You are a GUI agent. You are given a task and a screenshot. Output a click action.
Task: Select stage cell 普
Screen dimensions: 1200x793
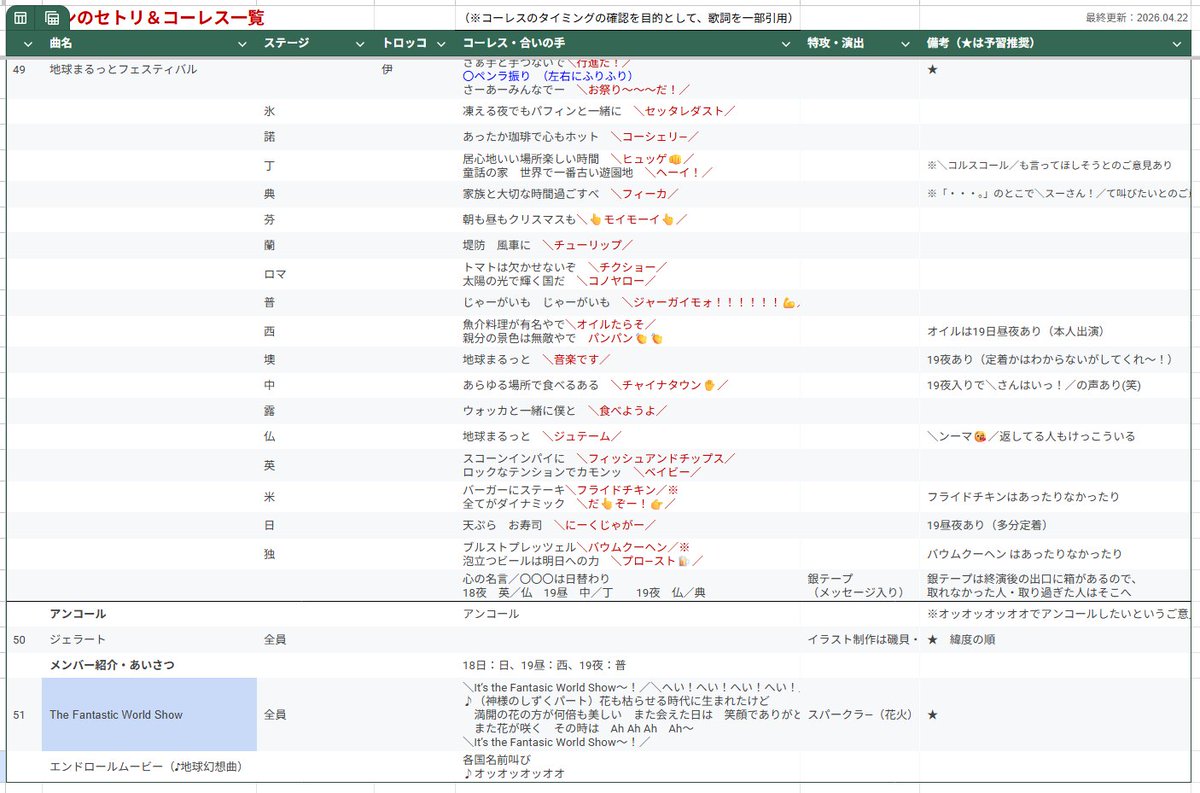tap(315, 302)
